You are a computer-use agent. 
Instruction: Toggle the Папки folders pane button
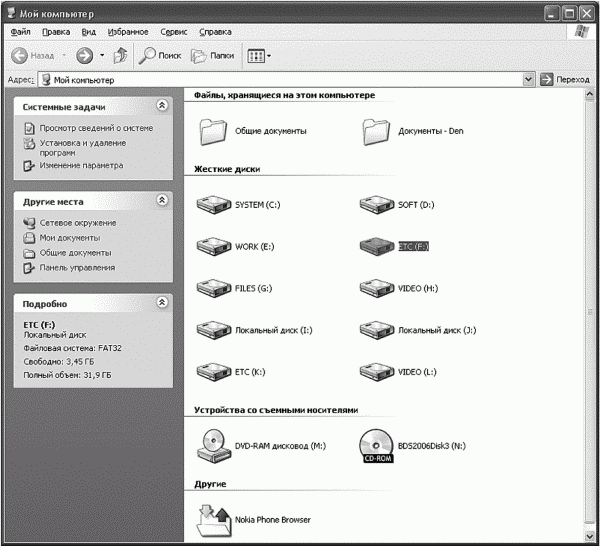[212, 55]
